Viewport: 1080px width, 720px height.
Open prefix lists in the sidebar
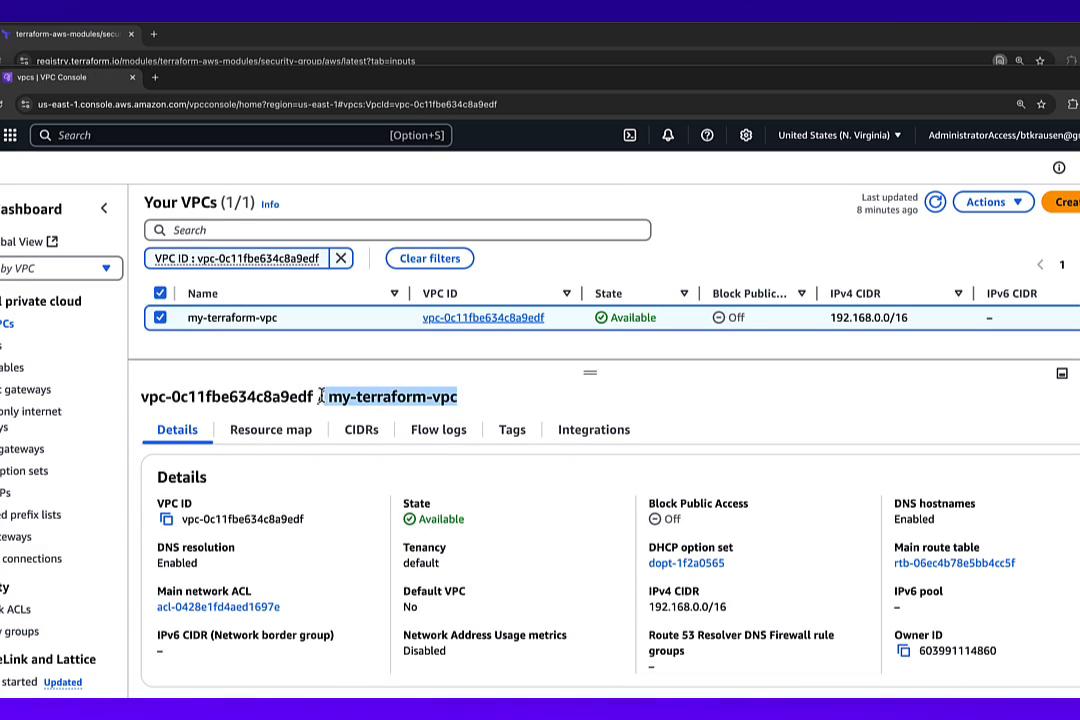[x=30, y=515]
